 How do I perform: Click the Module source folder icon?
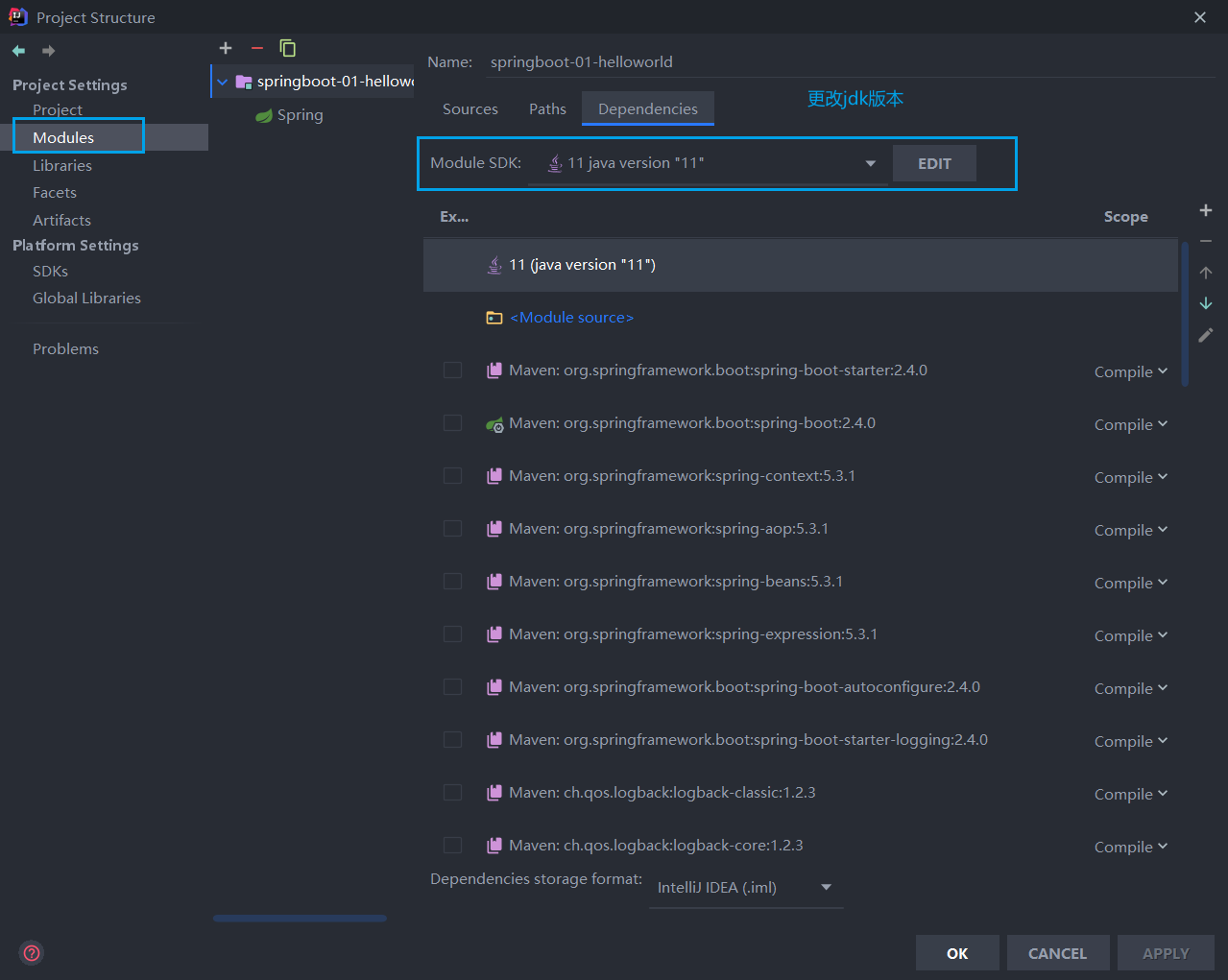494,318
